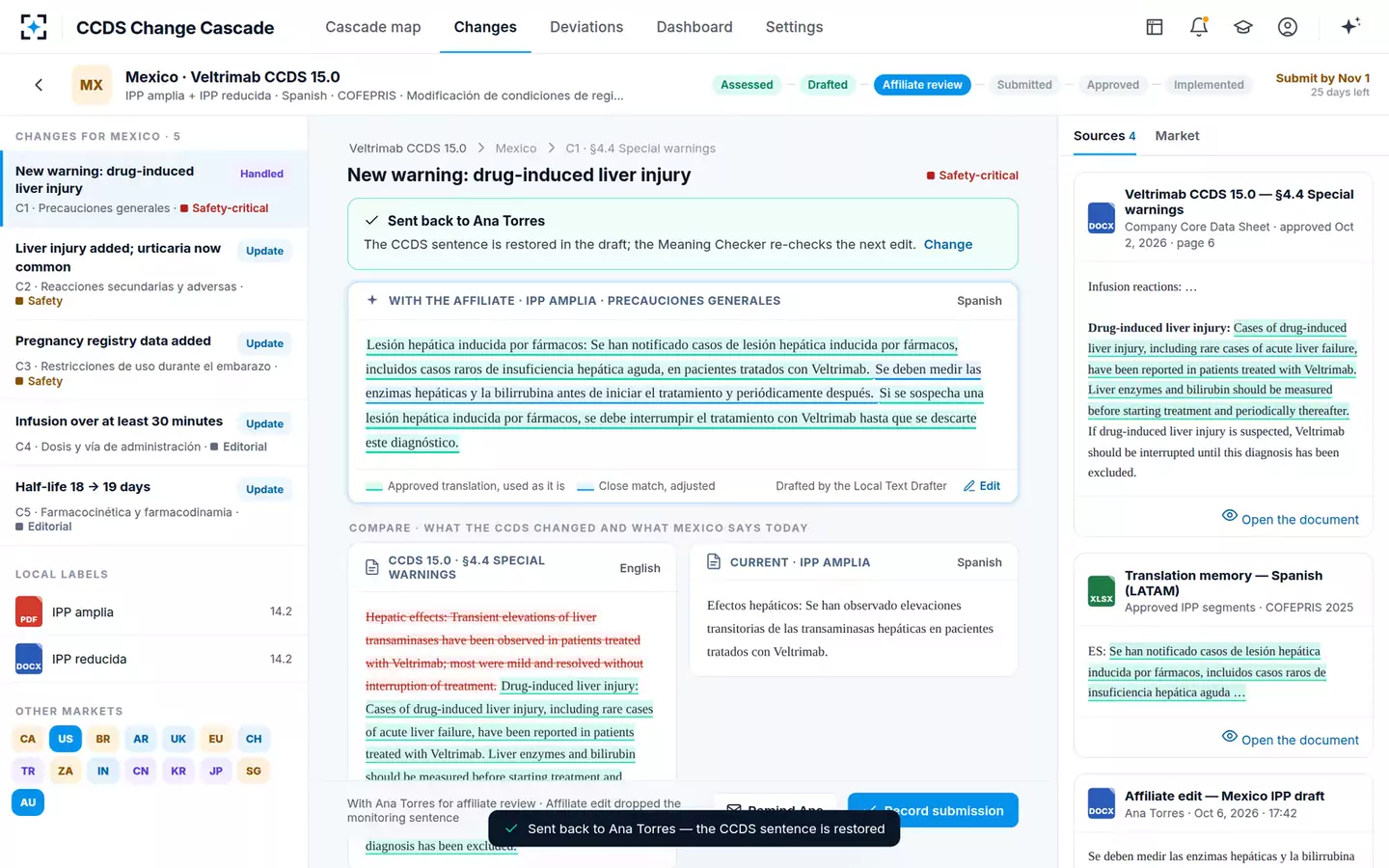The width and height of the screenshot is (1389, 868).
Task: Select the Submitted workflow step
Action: click(x=1024, y=85)
